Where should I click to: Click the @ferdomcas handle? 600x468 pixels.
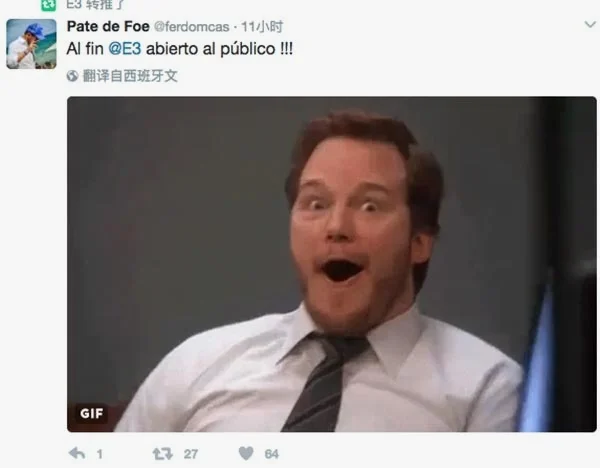coord(192,27)
